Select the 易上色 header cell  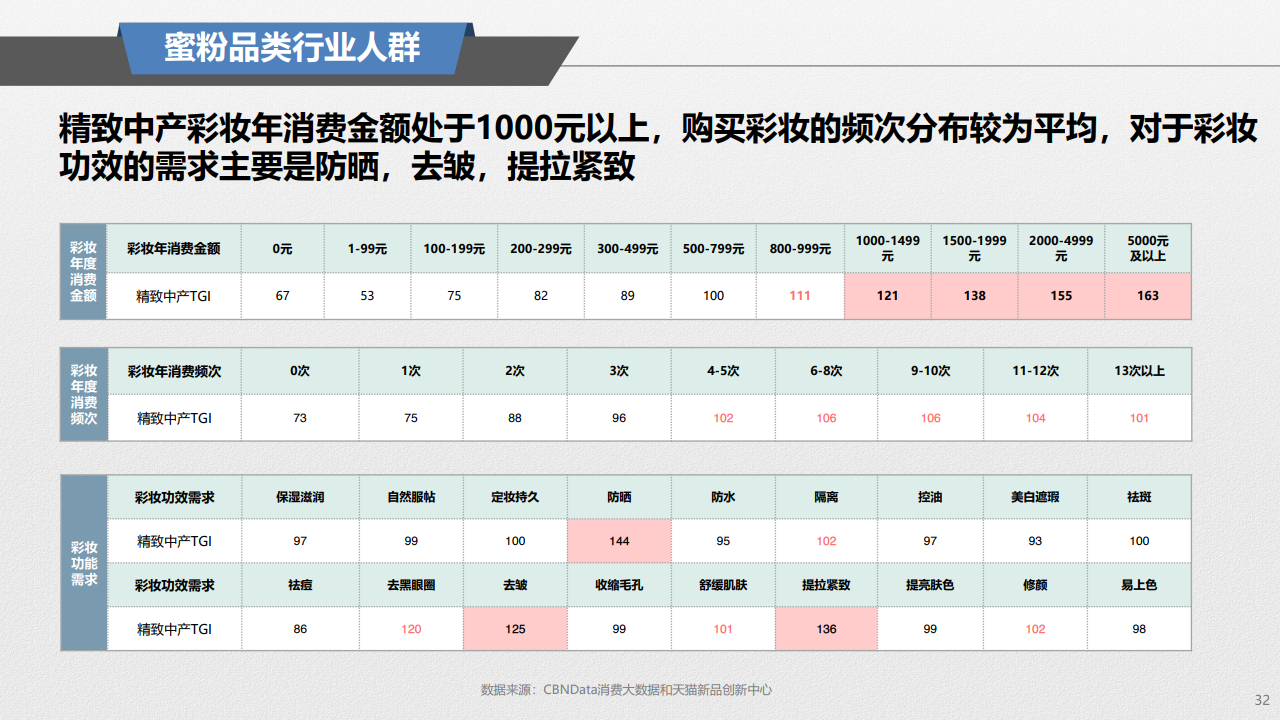(1139, 585)
